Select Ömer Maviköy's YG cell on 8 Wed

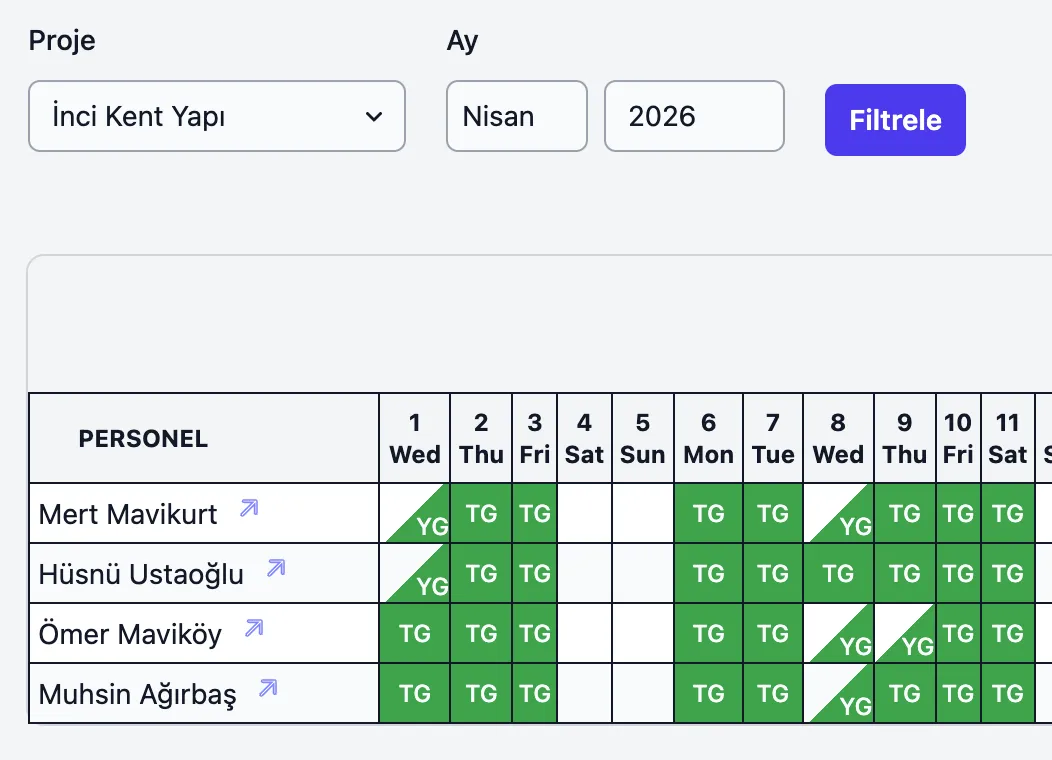coord(839,633)
